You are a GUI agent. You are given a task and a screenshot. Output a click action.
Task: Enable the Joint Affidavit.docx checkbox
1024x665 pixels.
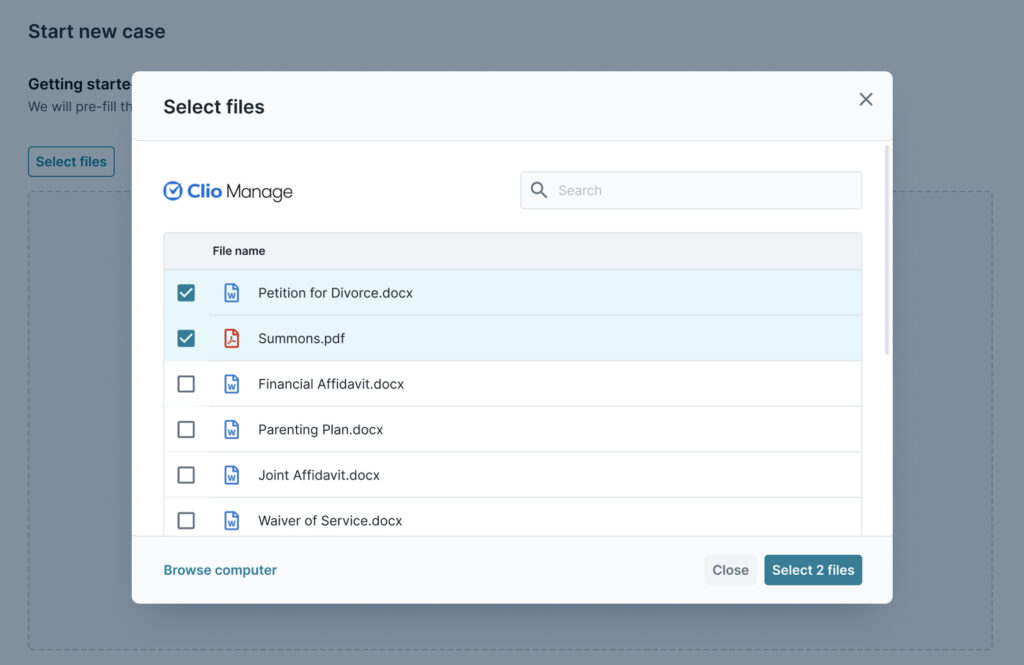coord(186,475)
